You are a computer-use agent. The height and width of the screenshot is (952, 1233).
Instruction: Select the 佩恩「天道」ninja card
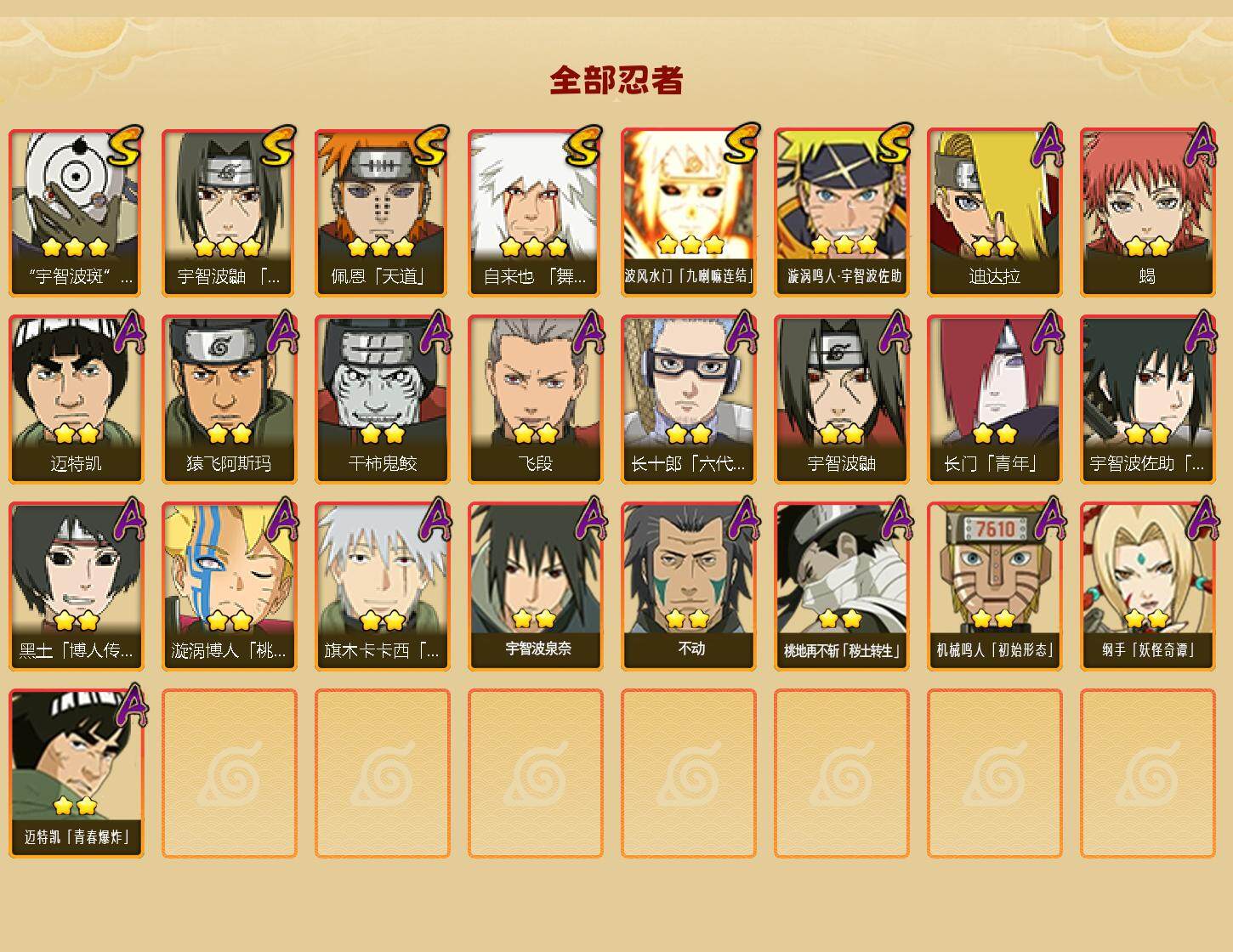pyautogui.click(x=383, y=212)
